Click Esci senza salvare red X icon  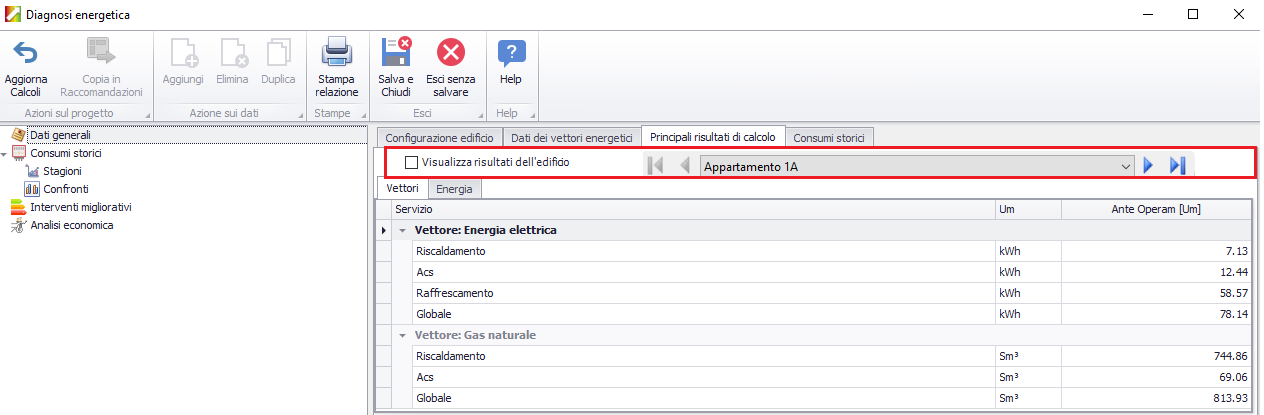451,52
